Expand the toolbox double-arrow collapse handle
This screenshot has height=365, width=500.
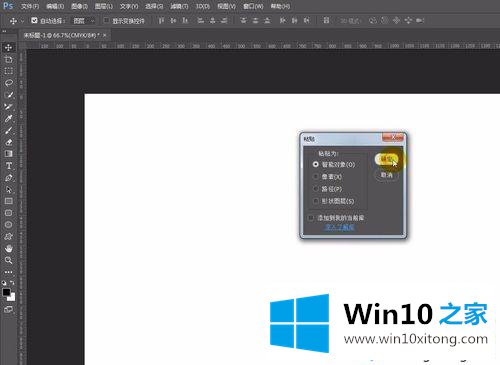click(x=4, y=31)
